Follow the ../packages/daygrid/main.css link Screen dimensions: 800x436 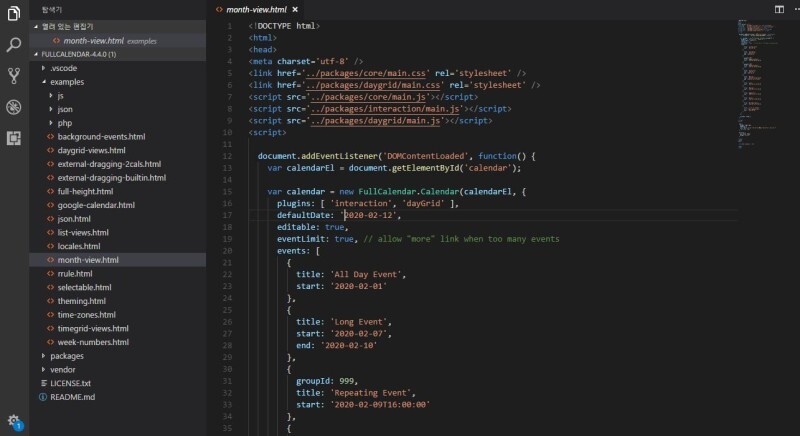pos(372,85)
